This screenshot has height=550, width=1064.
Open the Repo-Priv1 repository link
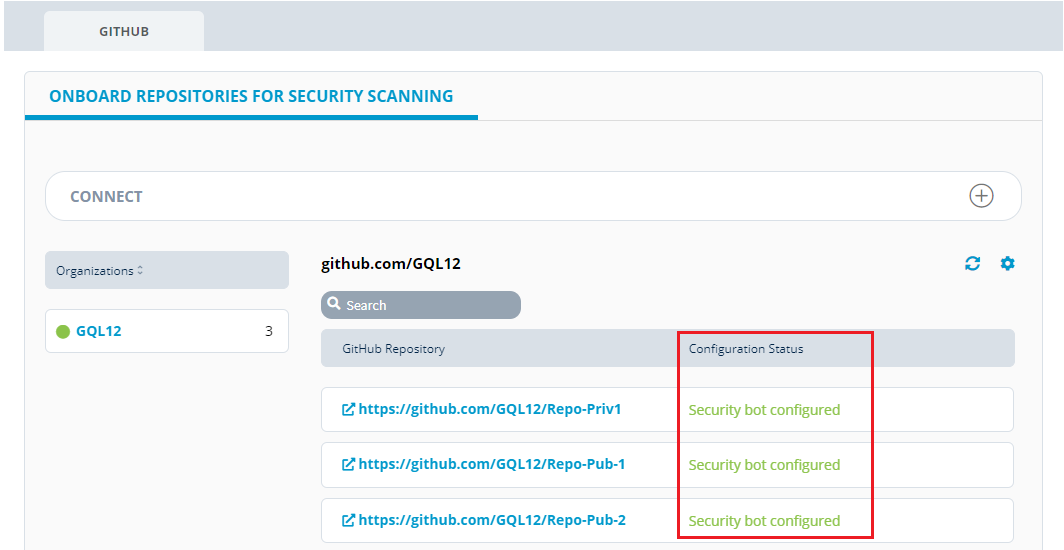(490, 409)
